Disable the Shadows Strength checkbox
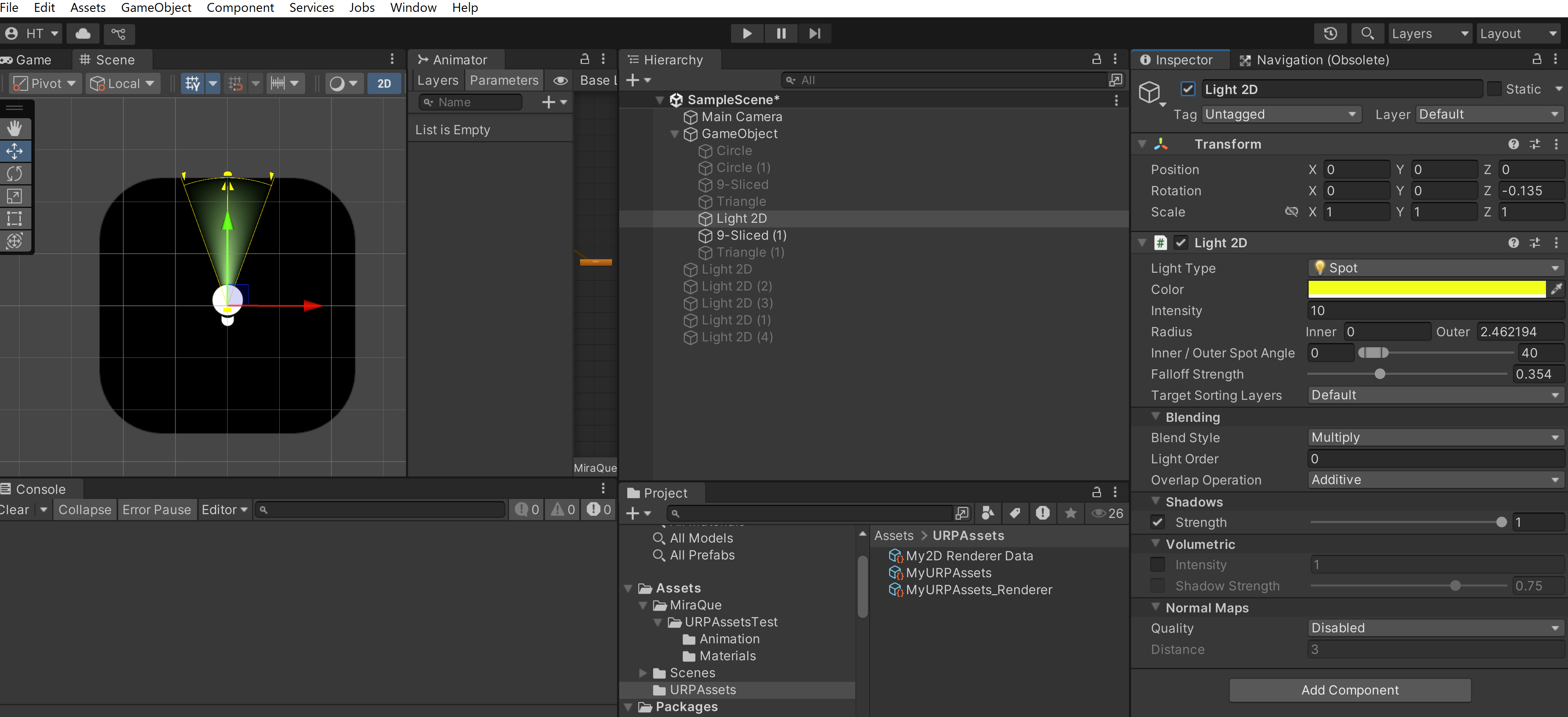The width and height of the screenshot is (1568, 717). (1158, 522)
